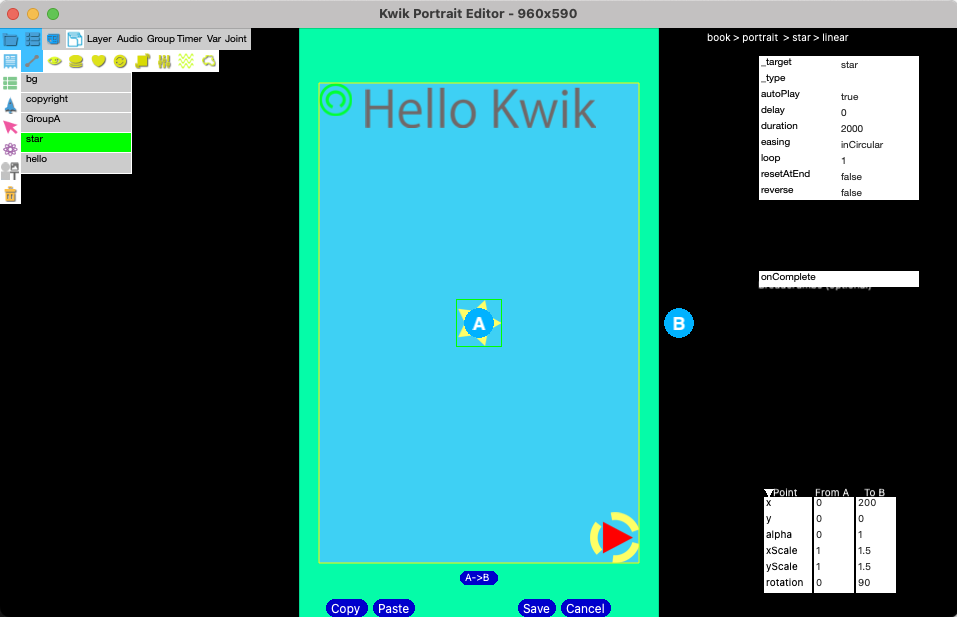Select the point A marker on star
The image size is (957, 617).
(478, 323)
